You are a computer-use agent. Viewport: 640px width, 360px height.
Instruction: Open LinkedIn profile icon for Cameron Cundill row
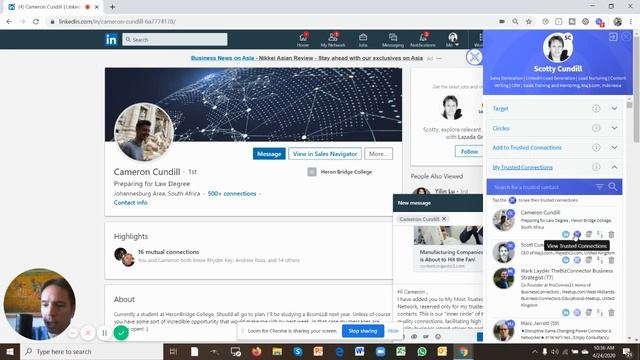pos(565,234)
